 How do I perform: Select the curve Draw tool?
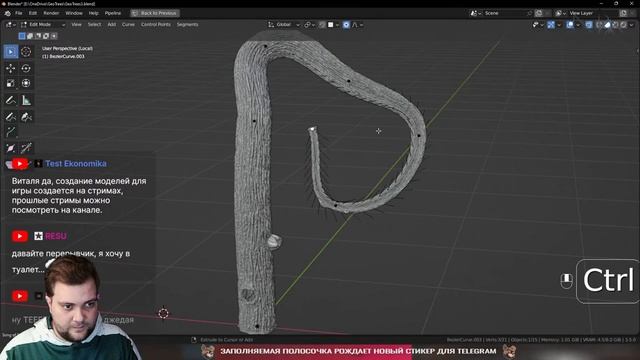(x=11, y=117)
